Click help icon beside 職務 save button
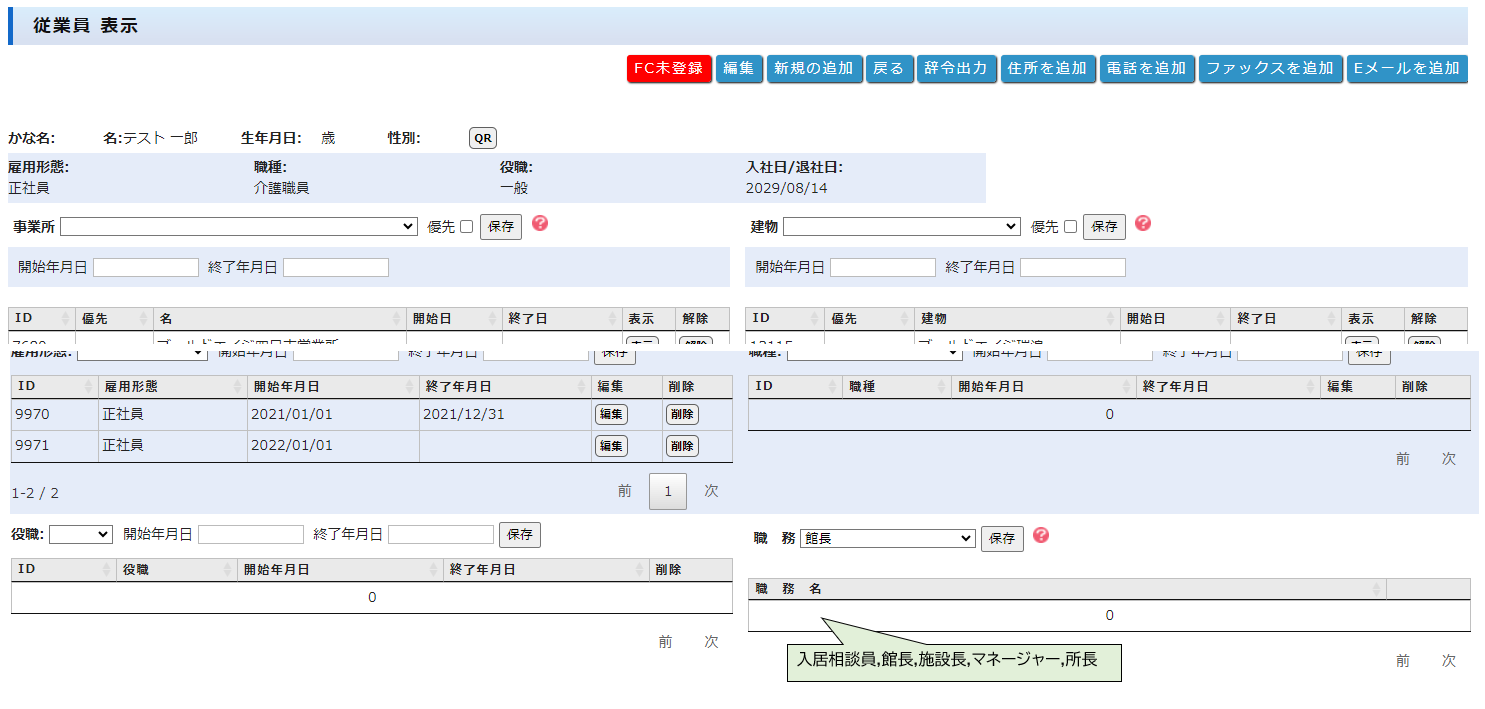 (x=1041, y=535)
